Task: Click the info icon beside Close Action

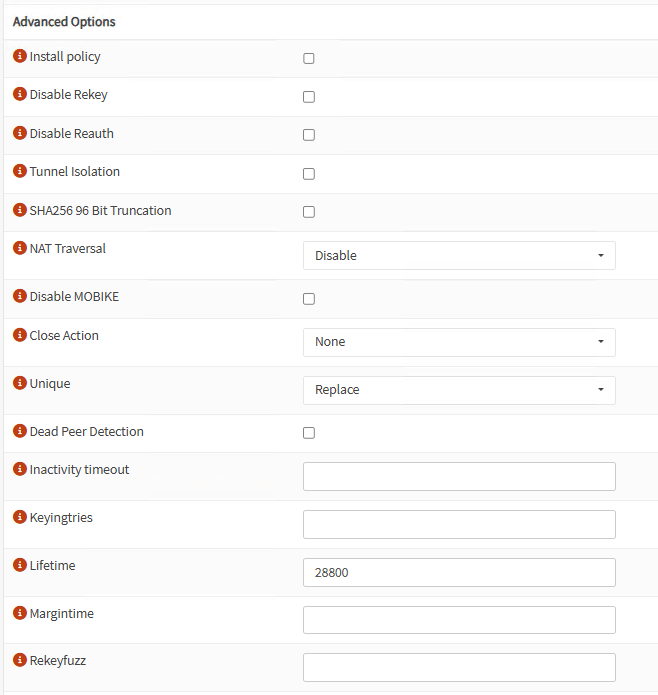Action: click(20, 336)
